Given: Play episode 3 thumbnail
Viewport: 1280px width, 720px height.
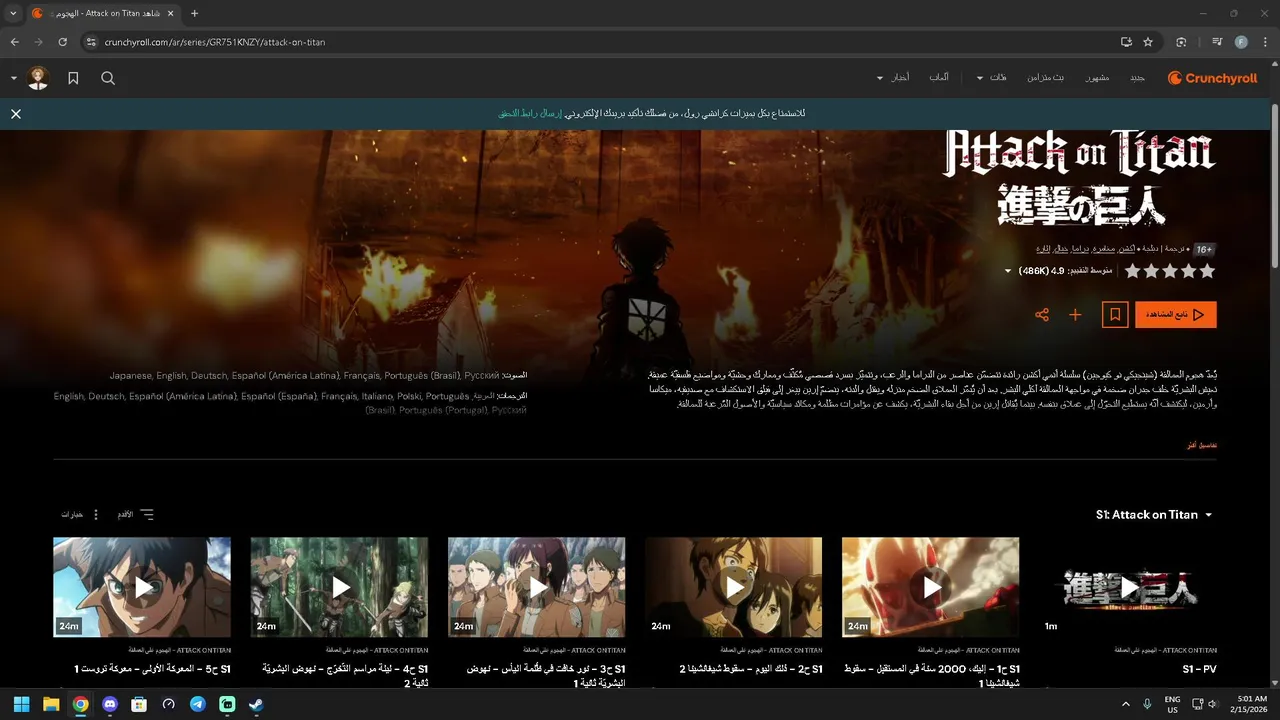Looking at the screenshot, I should pyautogui.click(x=537, y=587).
